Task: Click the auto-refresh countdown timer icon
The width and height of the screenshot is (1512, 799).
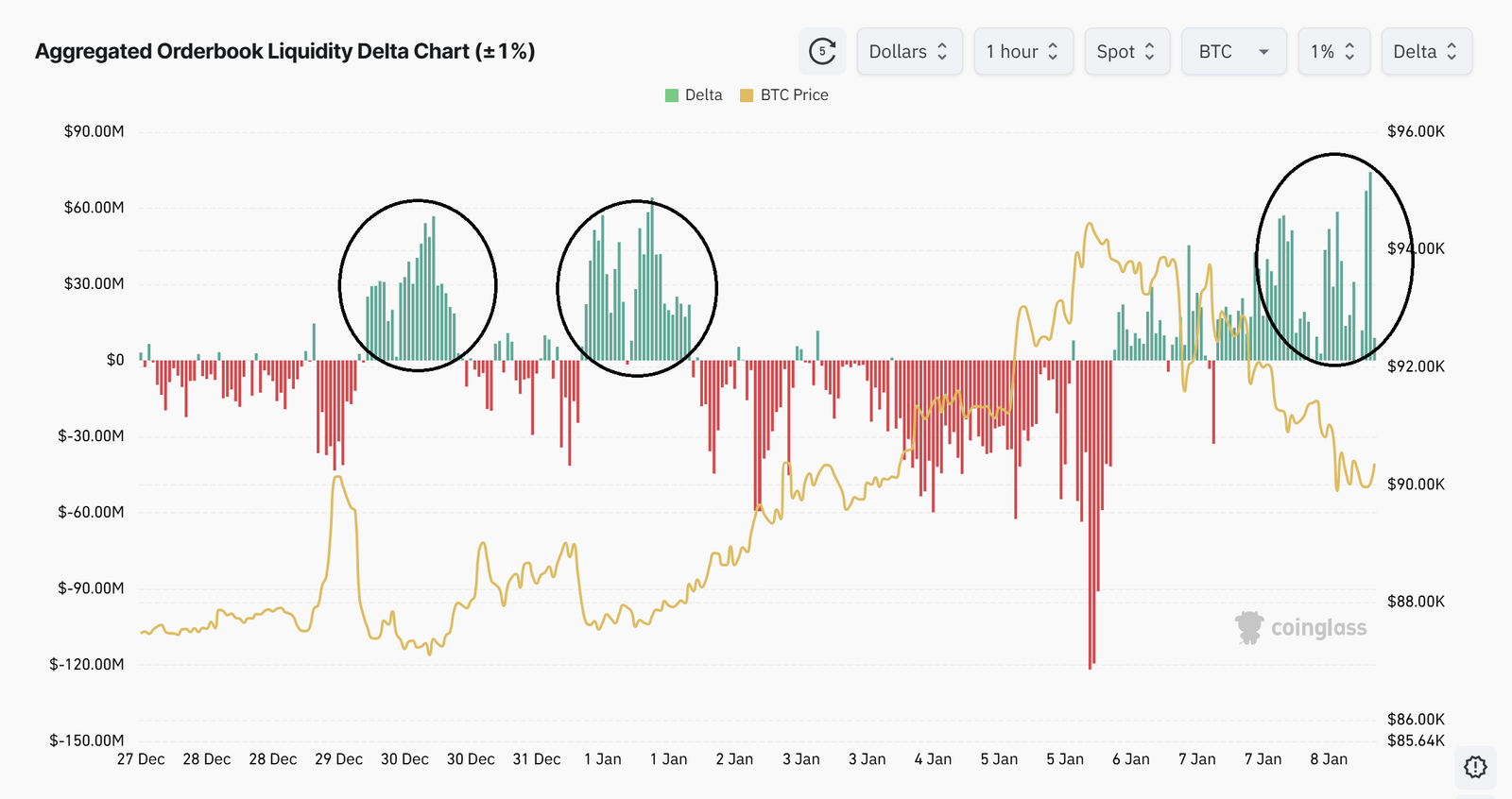Action: [x=822, y=51]
